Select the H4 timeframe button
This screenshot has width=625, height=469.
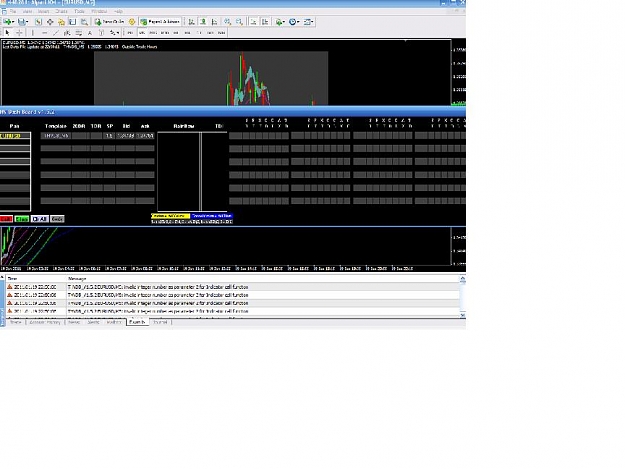click(187, 33)
